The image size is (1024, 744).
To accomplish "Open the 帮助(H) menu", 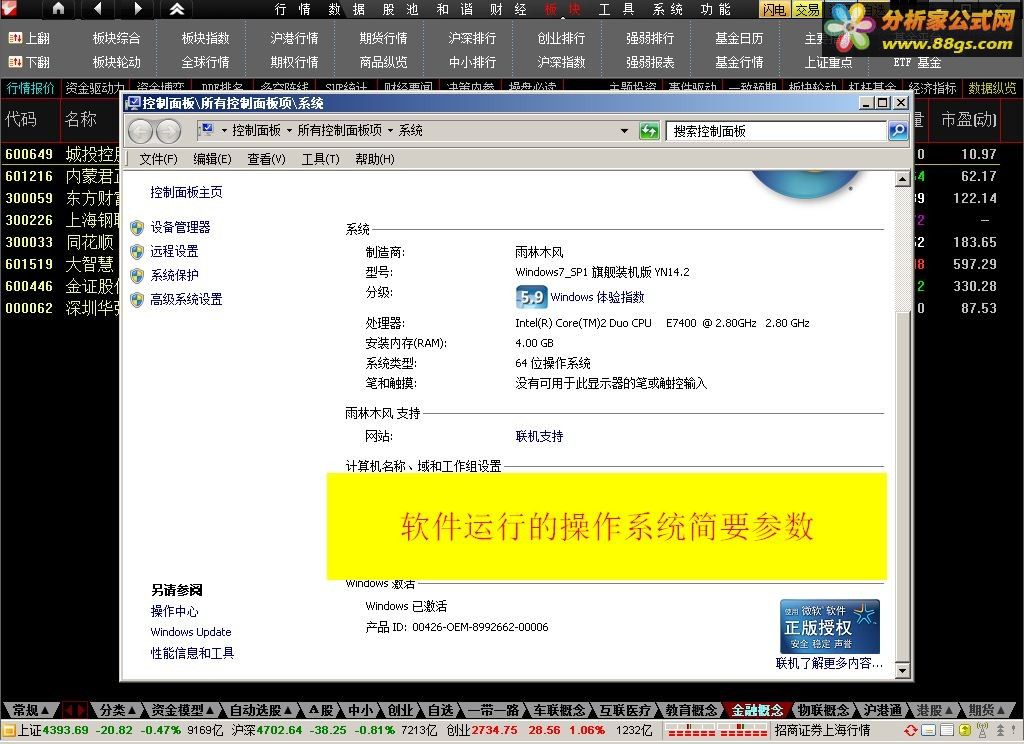I will (375, 159).
